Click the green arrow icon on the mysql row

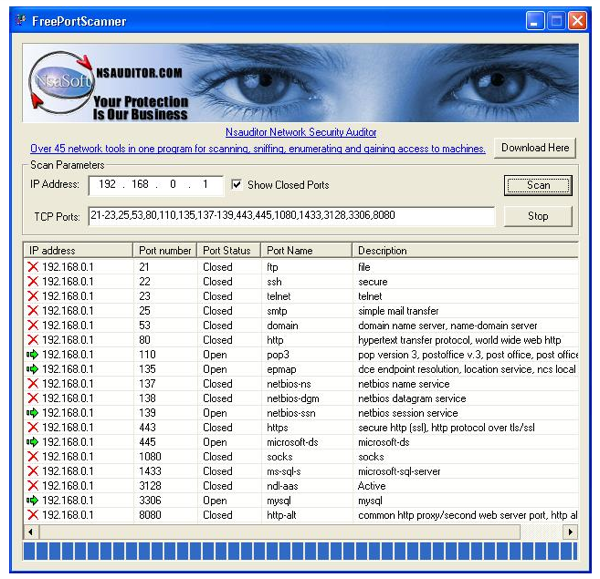pos(33,500)
